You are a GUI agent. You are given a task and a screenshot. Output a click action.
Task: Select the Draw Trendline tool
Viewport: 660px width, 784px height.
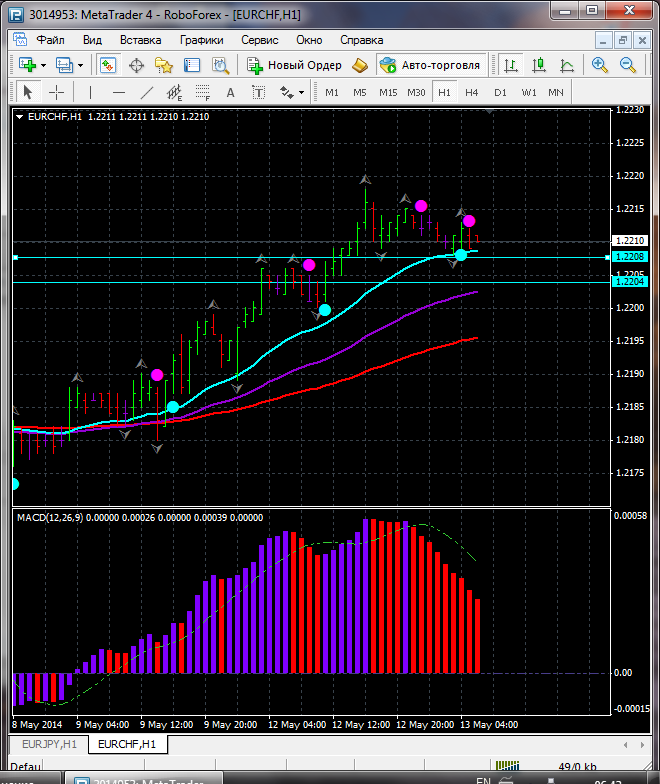[147, 92]
